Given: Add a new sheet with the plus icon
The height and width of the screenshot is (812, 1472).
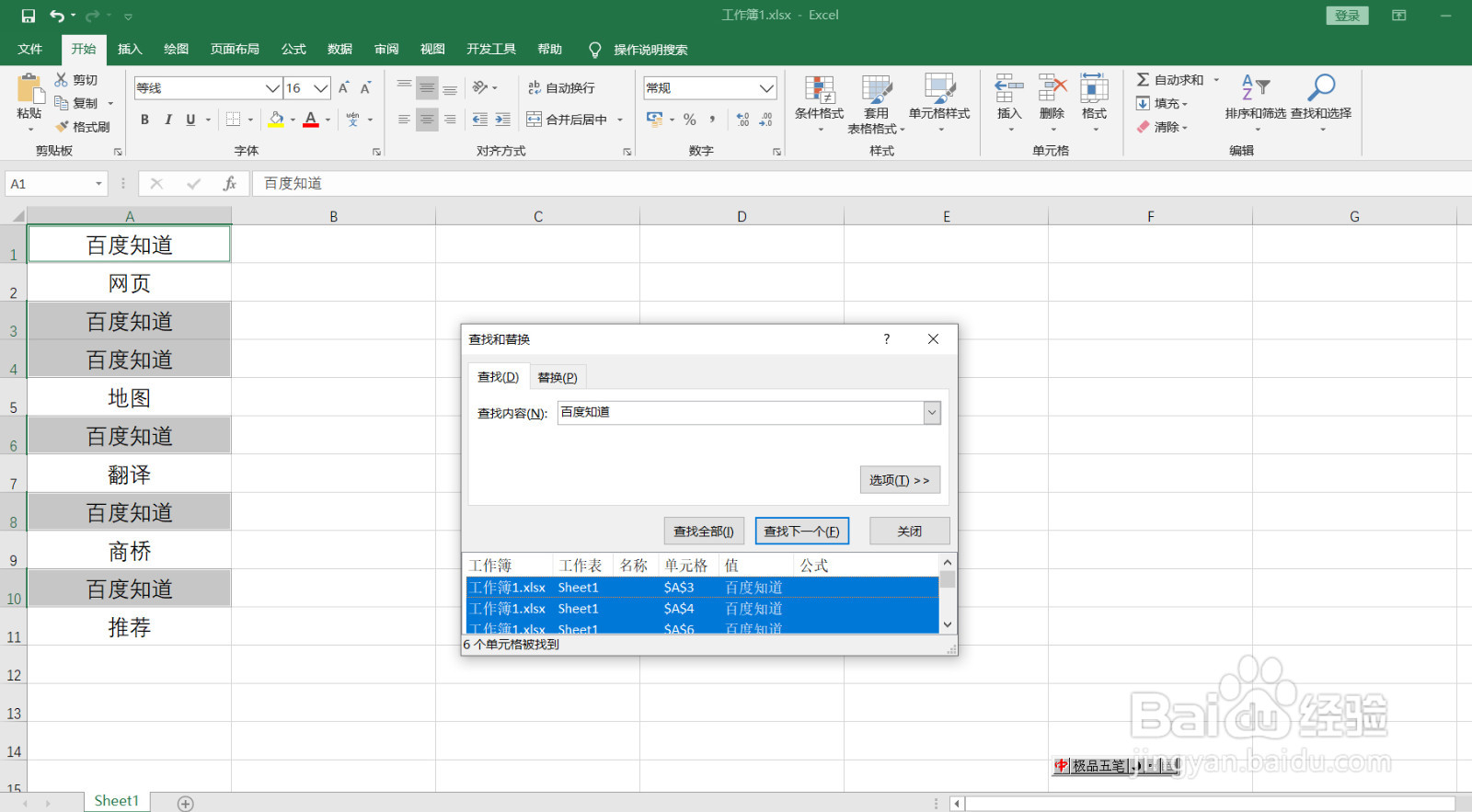Looking at the screenshot, I should click(x=186, y=804).
